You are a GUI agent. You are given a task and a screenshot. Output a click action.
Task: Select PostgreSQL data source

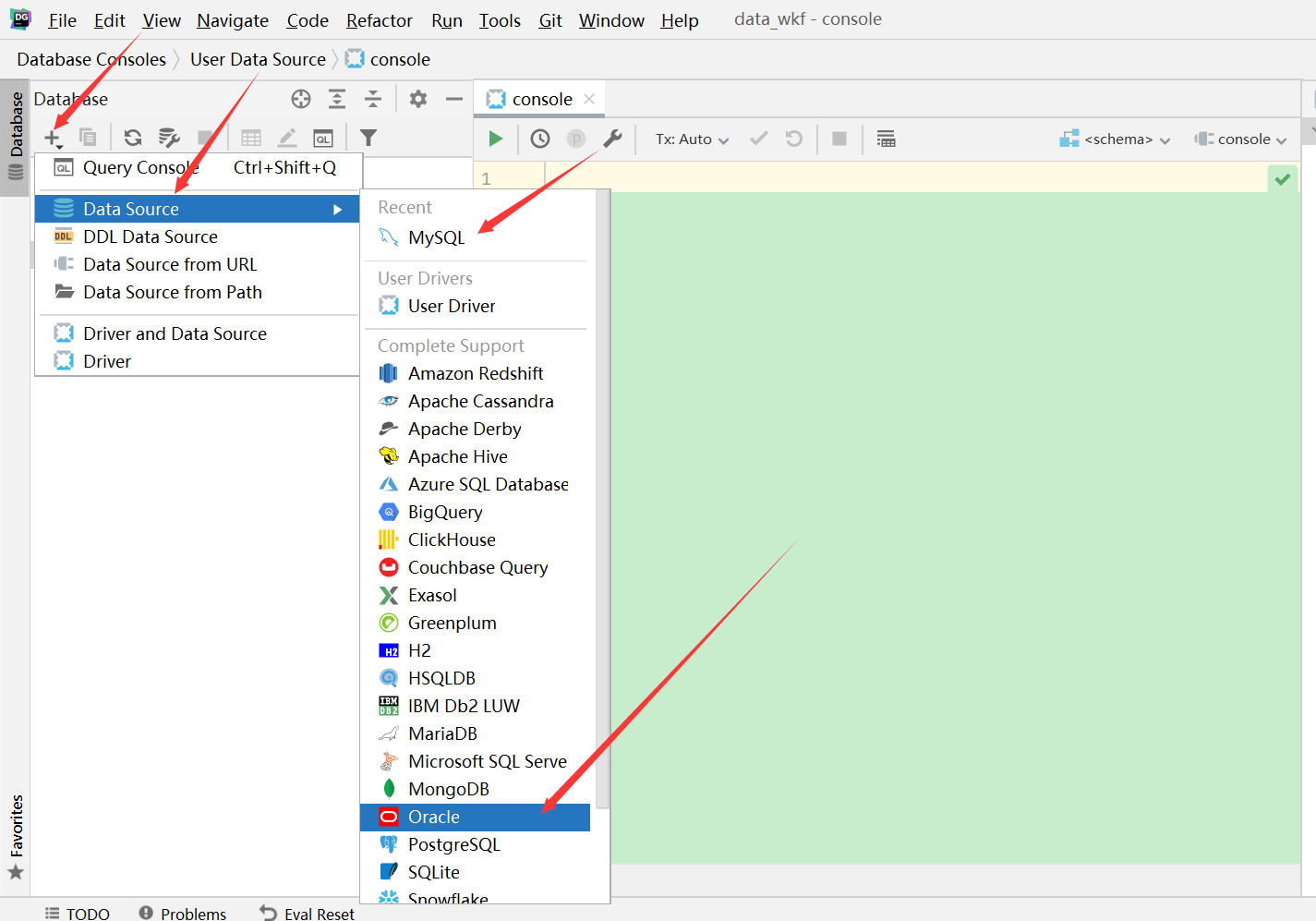475,844
